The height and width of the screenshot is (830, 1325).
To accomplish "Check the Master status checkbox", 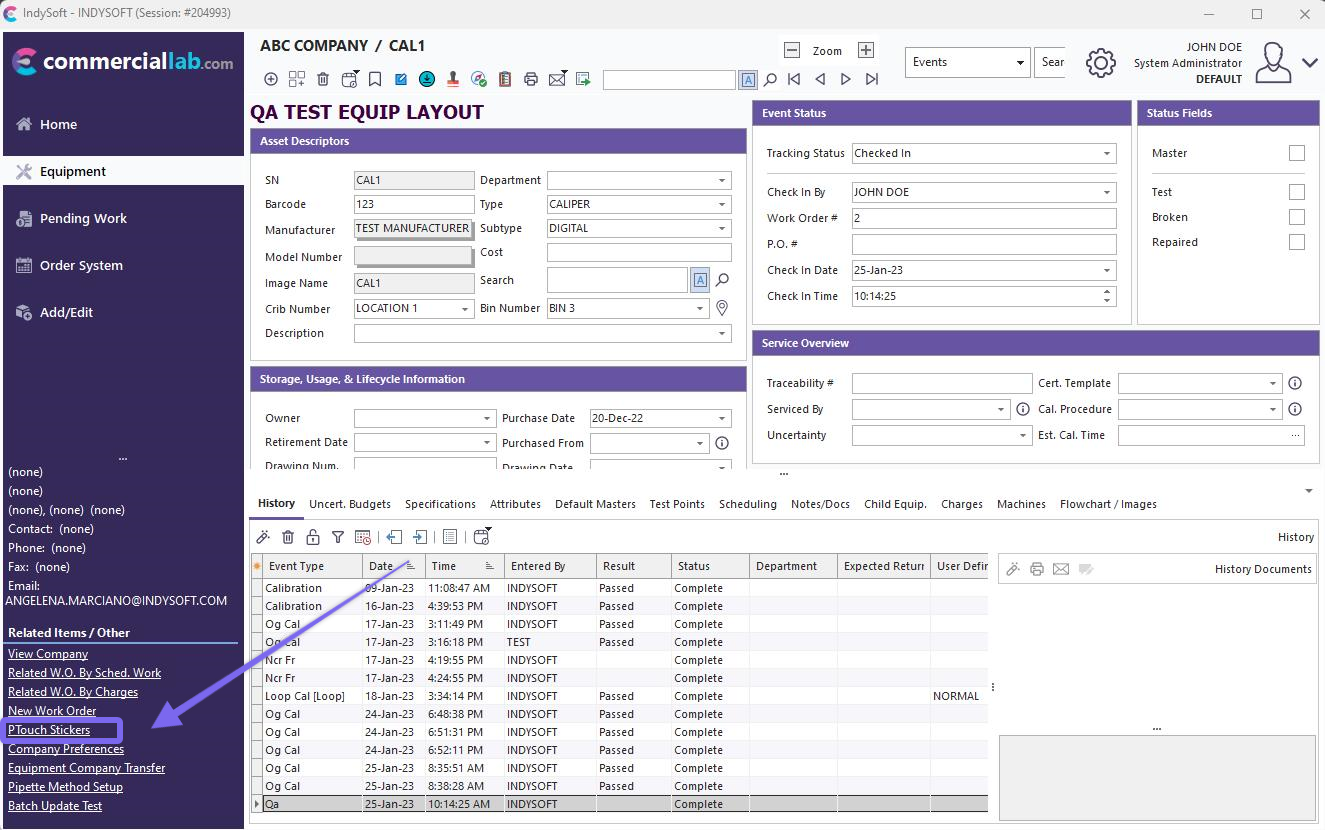I will [1296, 153].
